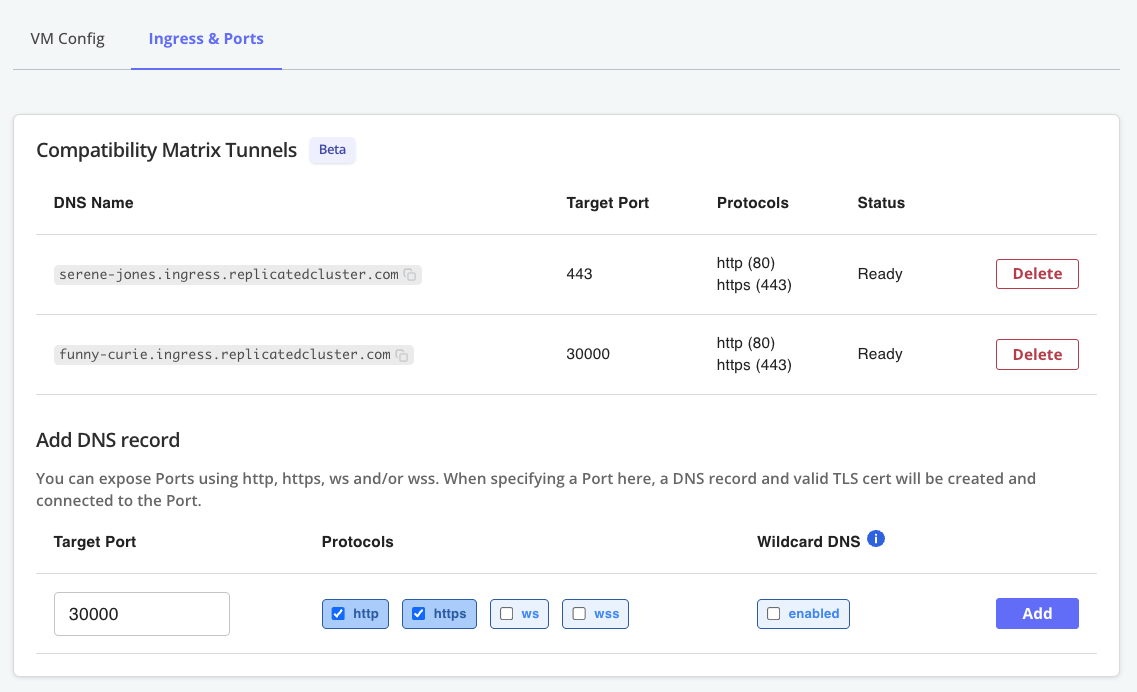
Task: Switch to the VM Config tab
Action: click(x=67, y=39)
